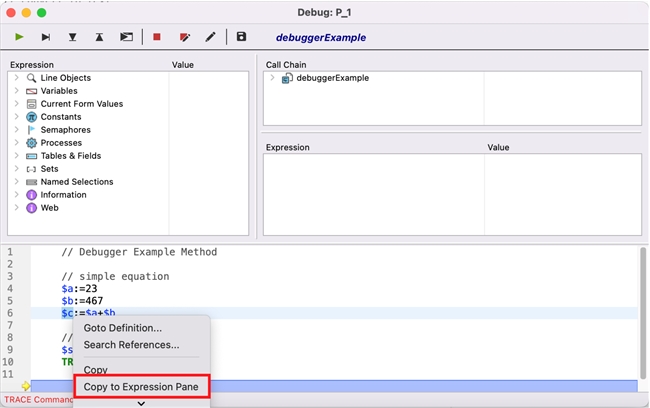Click the green No Trace resume button
Screen dimensions: 650x408
point(19,37)
